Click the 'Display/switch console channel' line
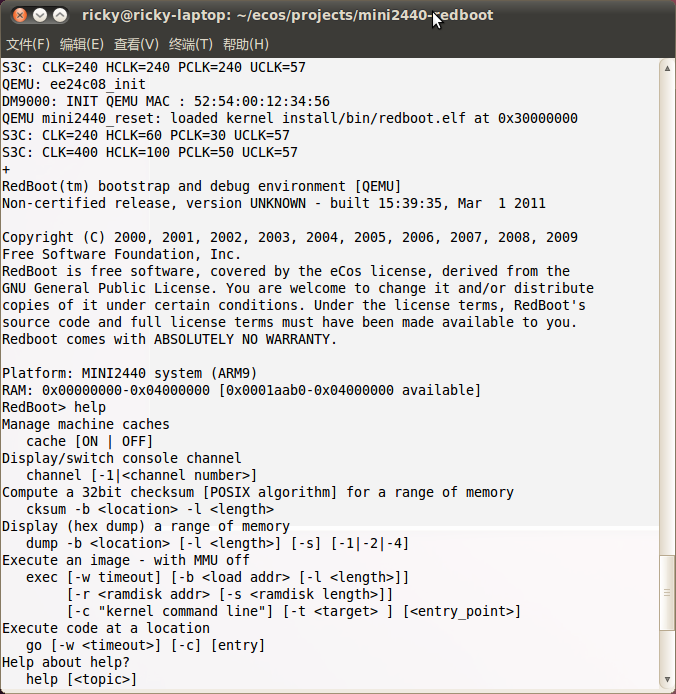676x694 pixels. 122,458
